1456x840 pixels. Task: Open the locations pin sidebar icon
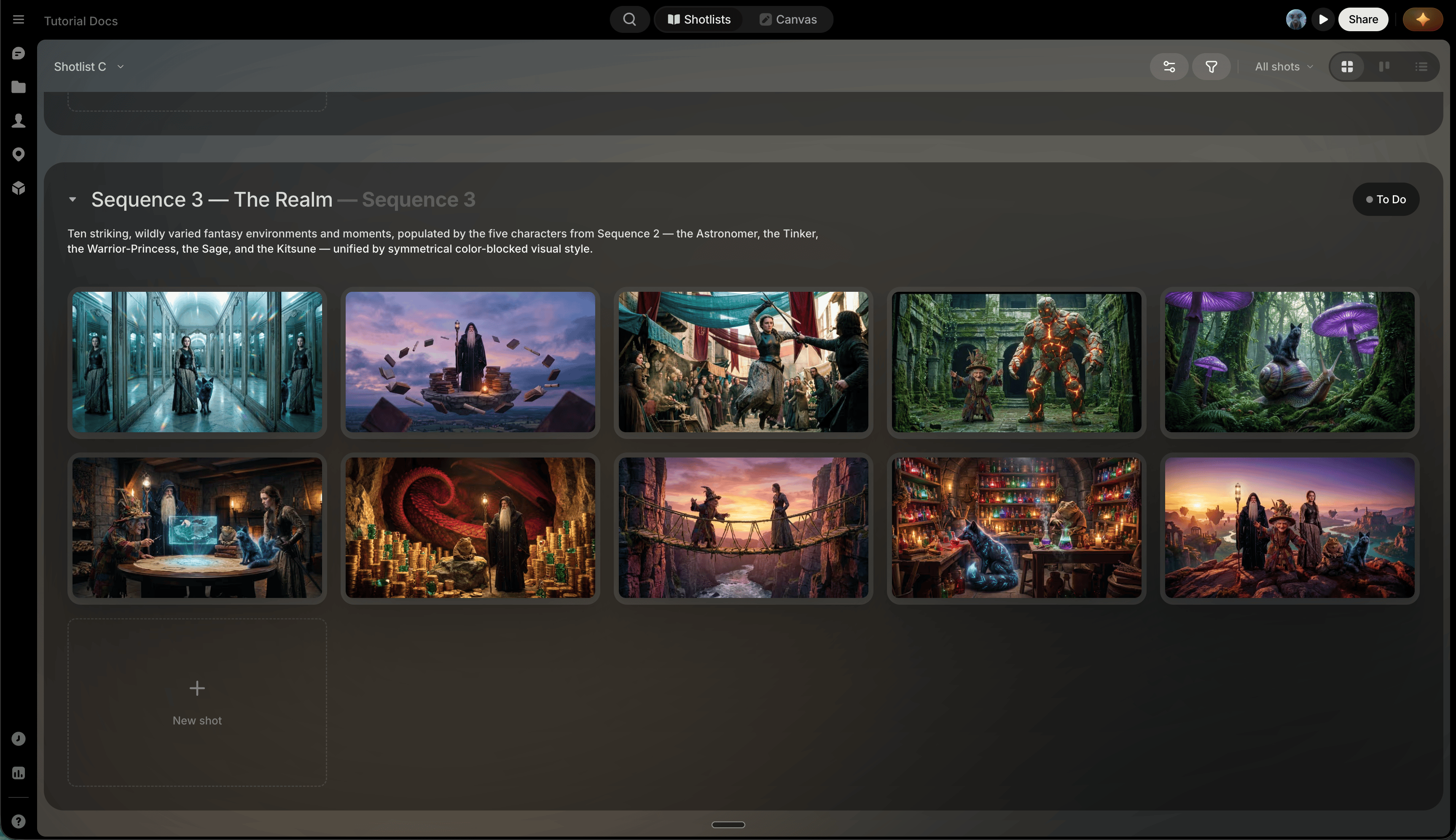tap(19, 154)
